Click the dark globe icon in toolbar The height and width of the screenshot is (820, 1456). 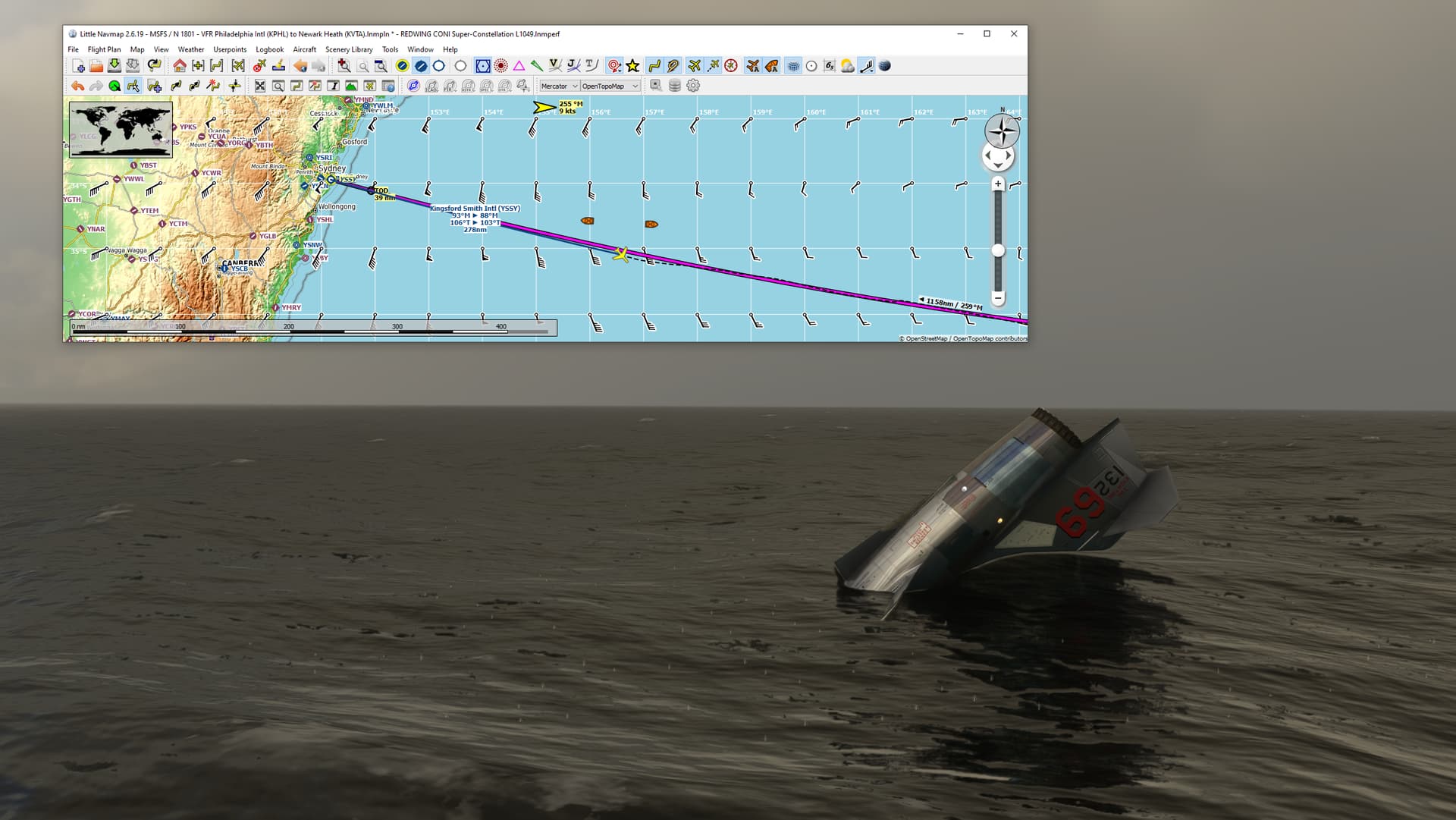(x=884, y=66)
